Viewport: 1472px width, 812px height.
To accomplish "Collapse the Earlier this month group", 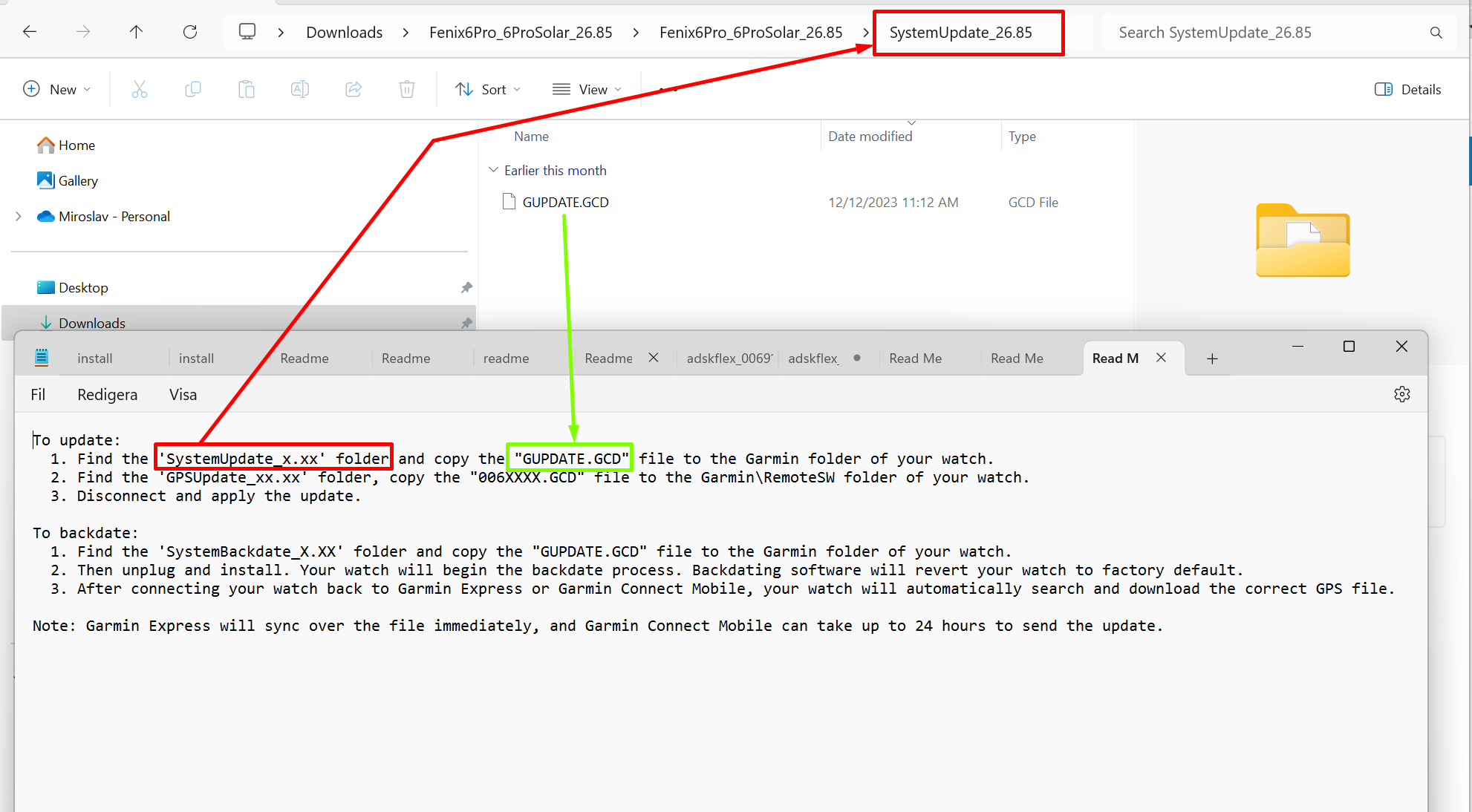I will (x=493, y=170).
